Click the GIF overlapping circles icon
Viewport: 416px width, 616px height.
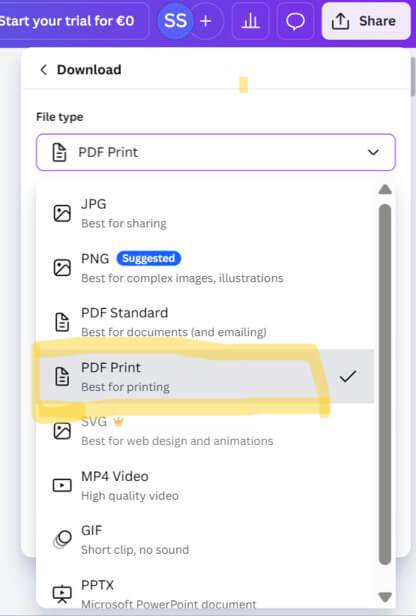click(x=62, y=539)
